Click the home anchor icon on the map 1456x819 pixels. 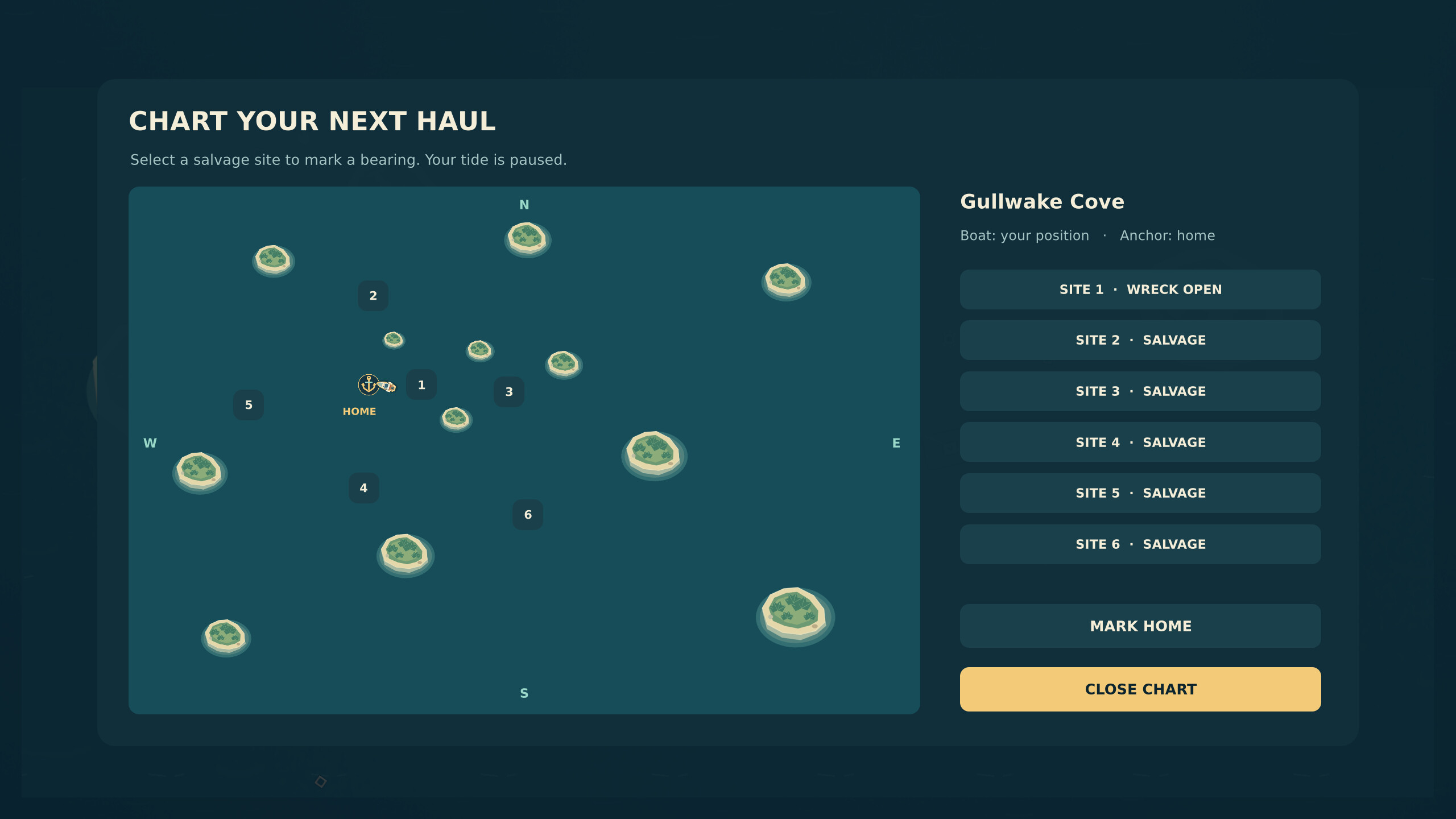[369, 385]
